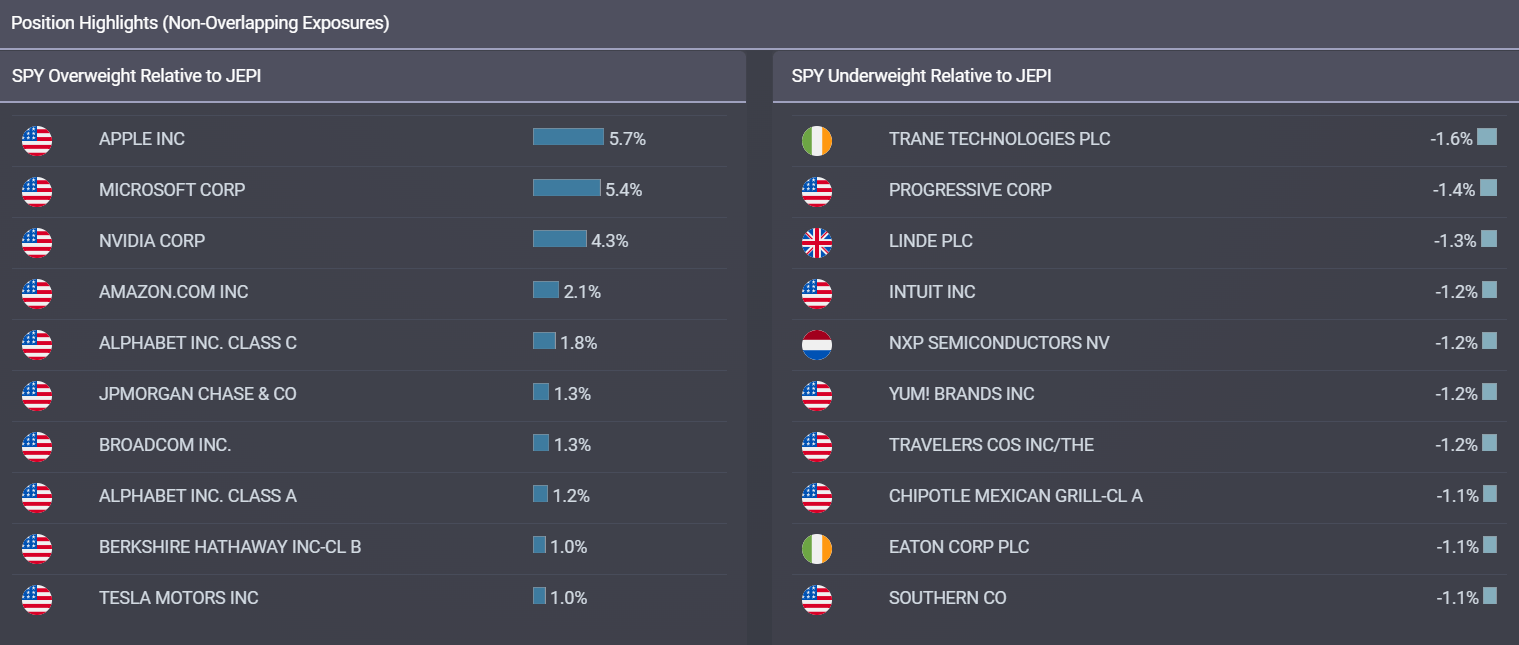This screenshot has width=1519, height=645.
Task: Click the UK flag beside Linde PLC
Action: [x=816, y=242]
